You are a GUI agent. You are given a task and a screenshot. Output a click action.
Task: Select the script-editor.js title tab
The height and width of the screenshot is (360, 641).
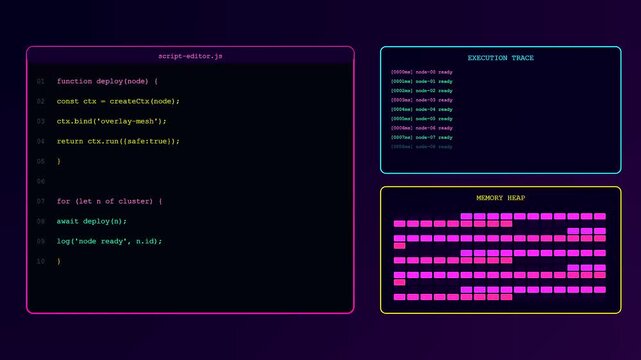[190, 56]
